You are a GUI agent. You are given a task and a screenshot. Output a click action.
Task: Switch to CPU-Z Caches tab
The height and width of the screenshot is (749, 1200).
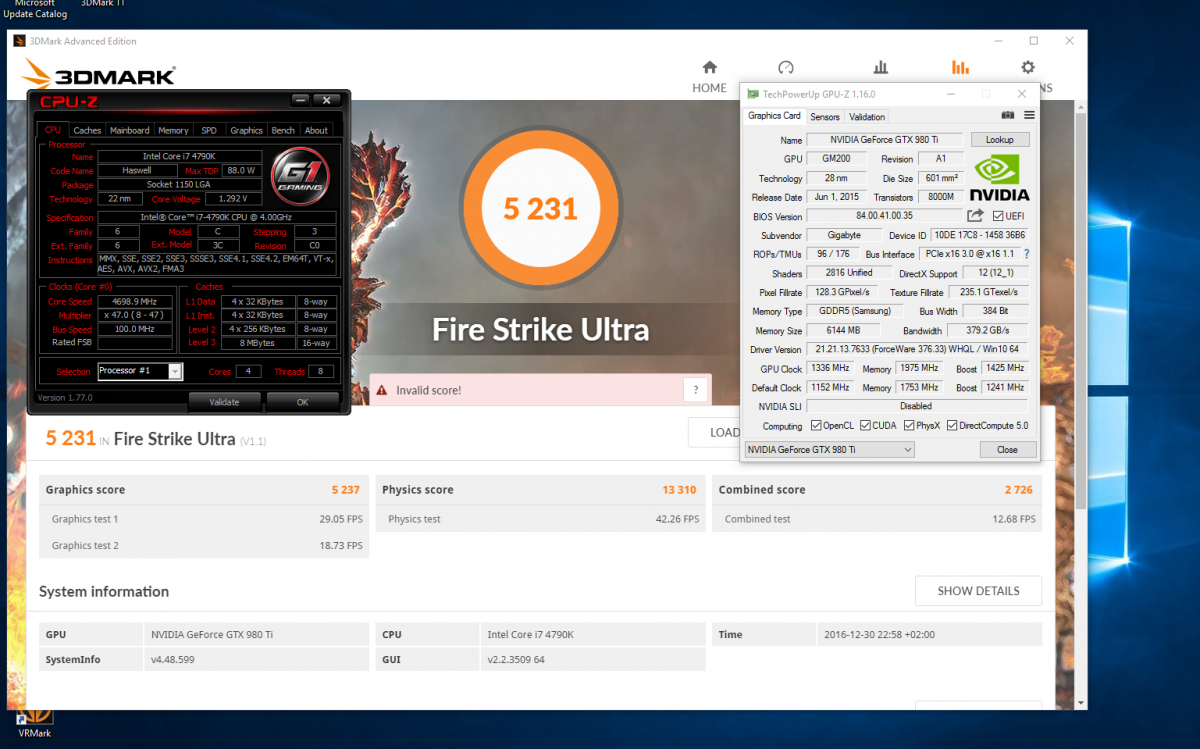pos(87,130)
